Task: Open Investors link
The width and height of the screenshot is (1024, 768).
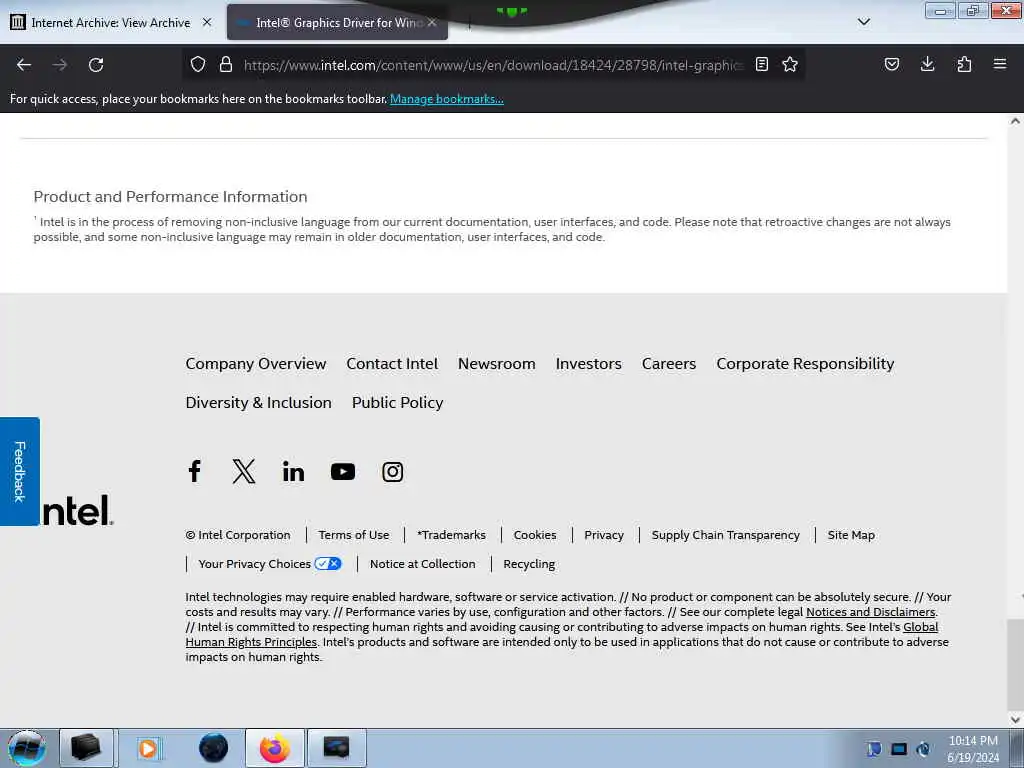Action: click(588, 363)
